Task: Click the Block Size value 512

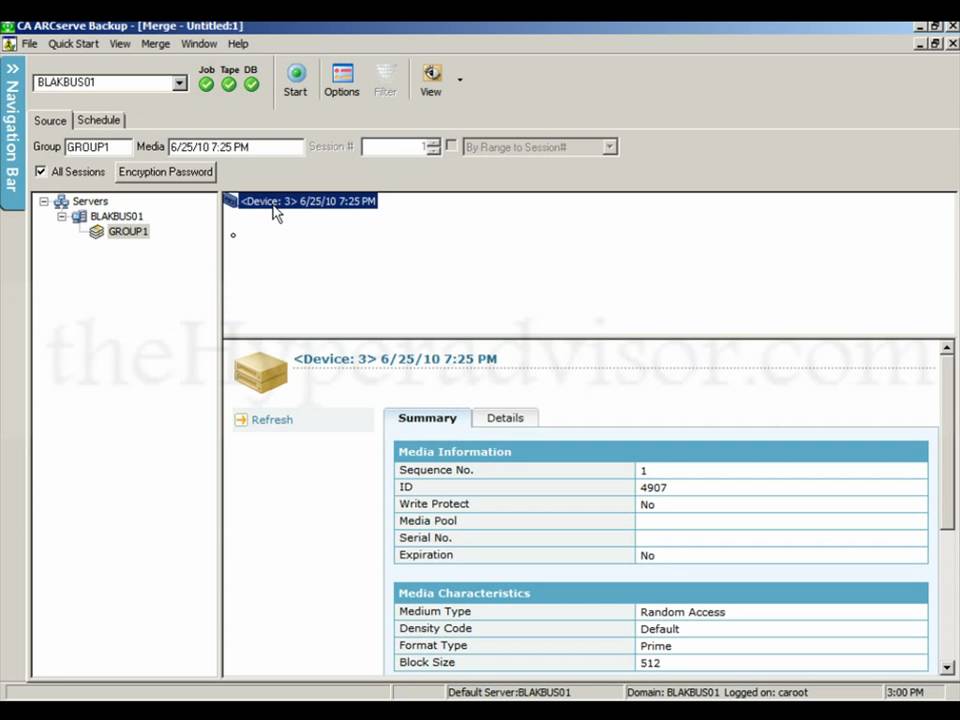Action: tap(650, 663)
